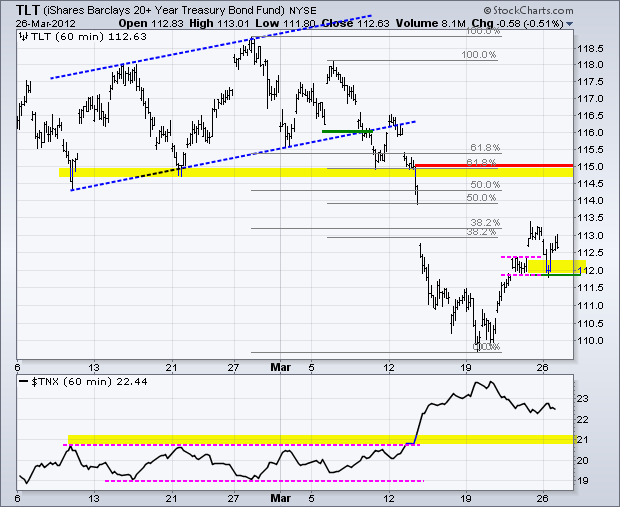Click the 111.0 price axis label
Image resolution: width=620 pixels, height=507 pixels.
[590, 305]
